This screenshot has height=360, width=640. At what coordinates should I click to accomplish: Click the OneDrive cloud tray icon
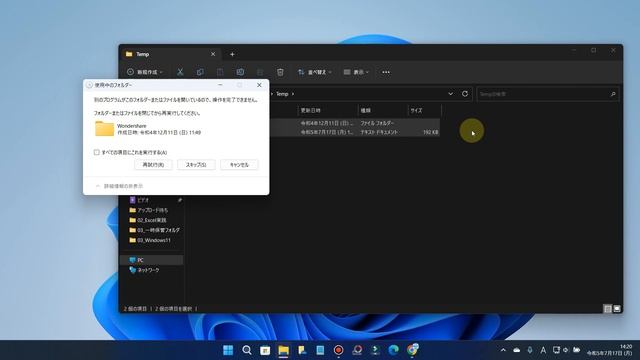coord(516,350)
